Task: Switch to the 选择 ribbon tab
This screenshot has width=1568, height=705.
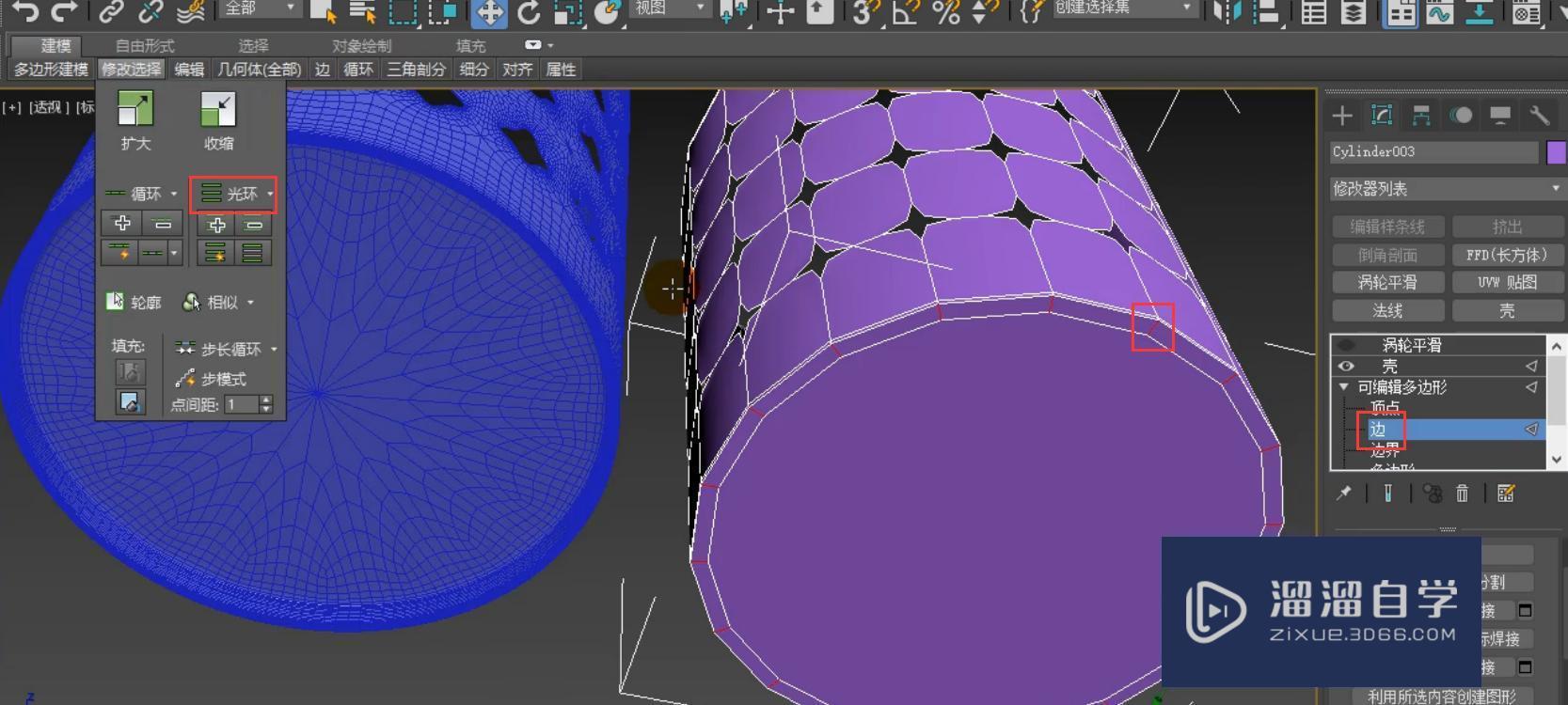Action: [253, 45]
